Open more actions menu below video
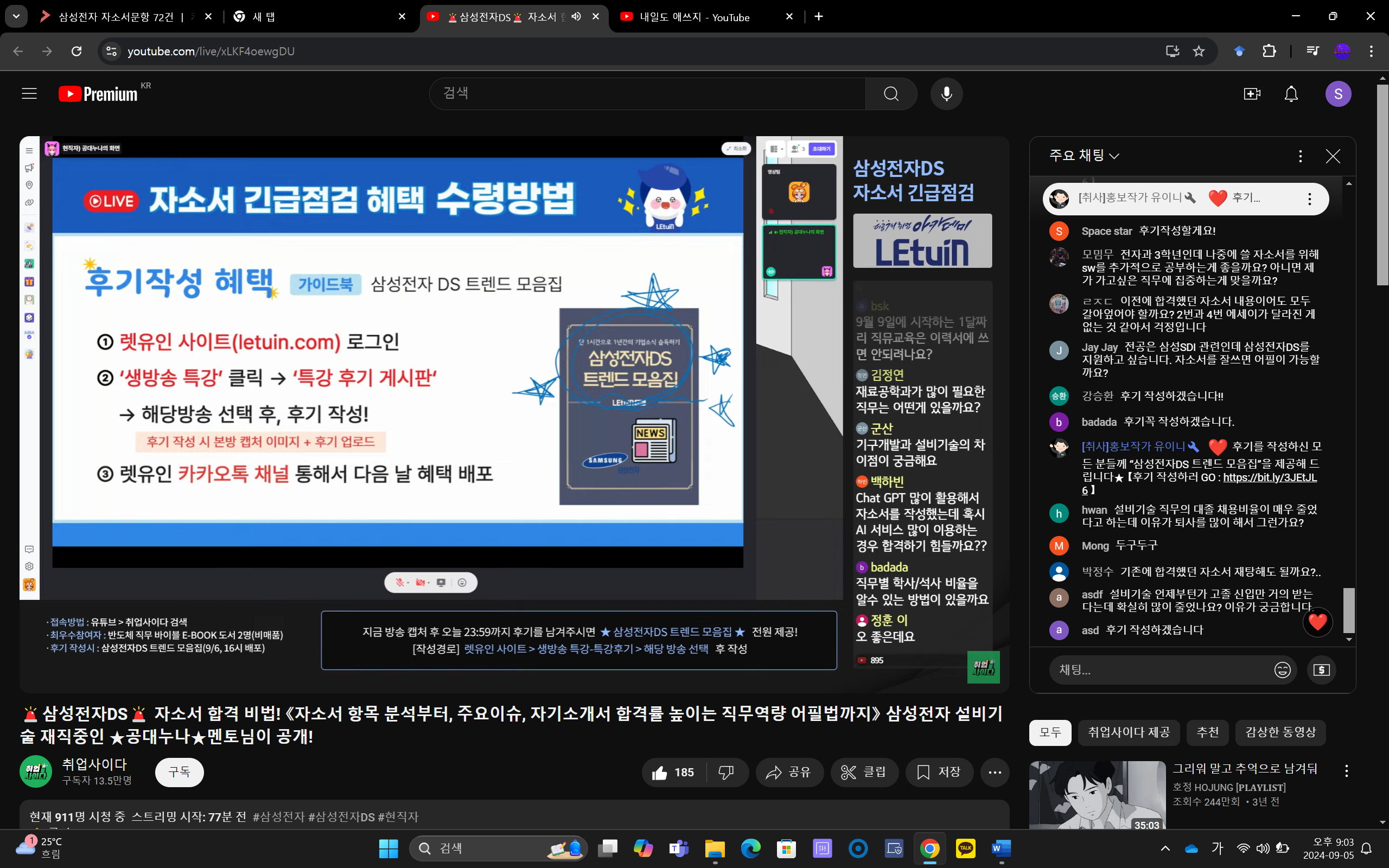 coord(995,773)
